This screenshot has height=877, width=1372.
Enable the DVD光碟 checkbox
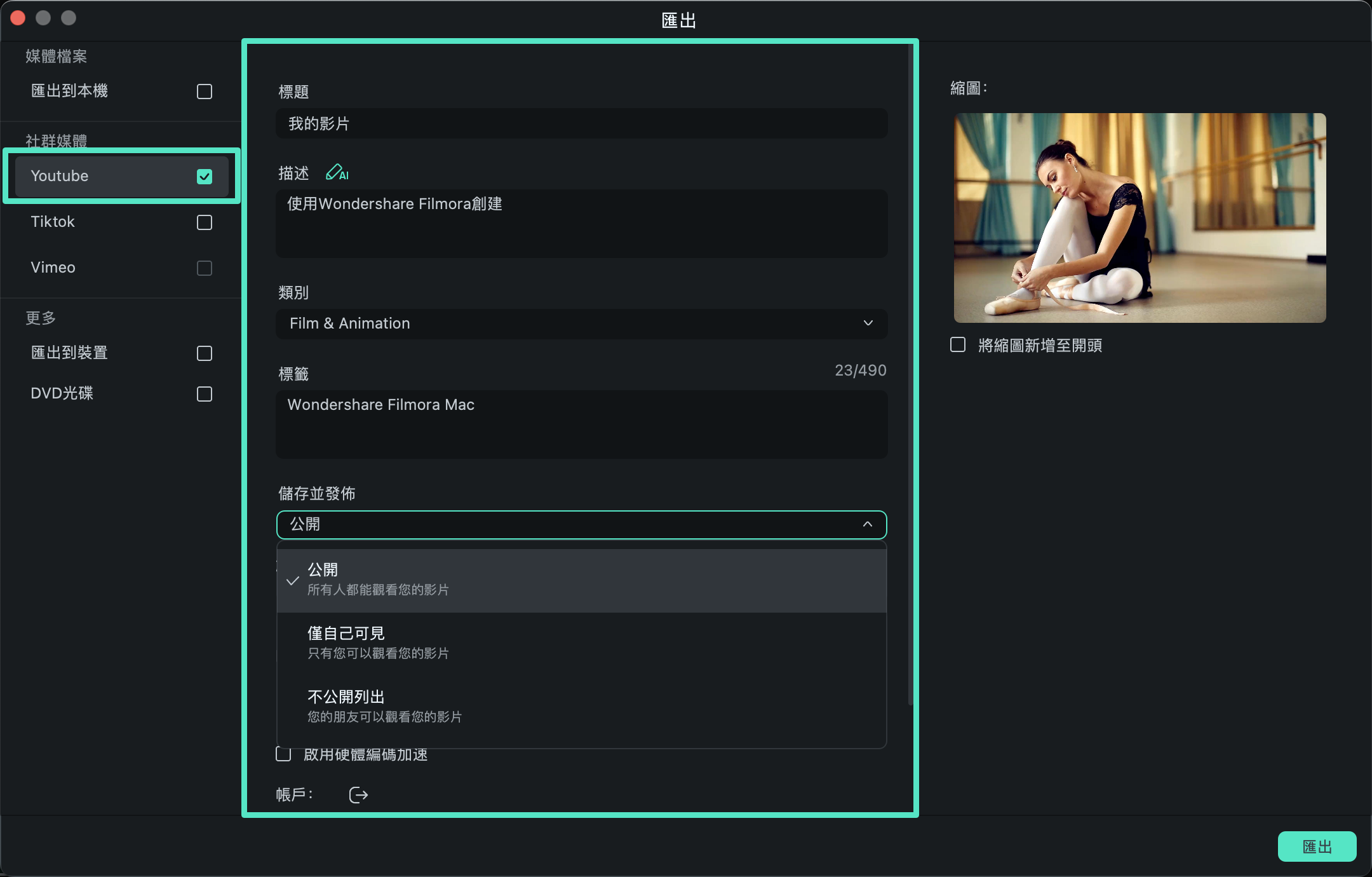tap(205, 394)
